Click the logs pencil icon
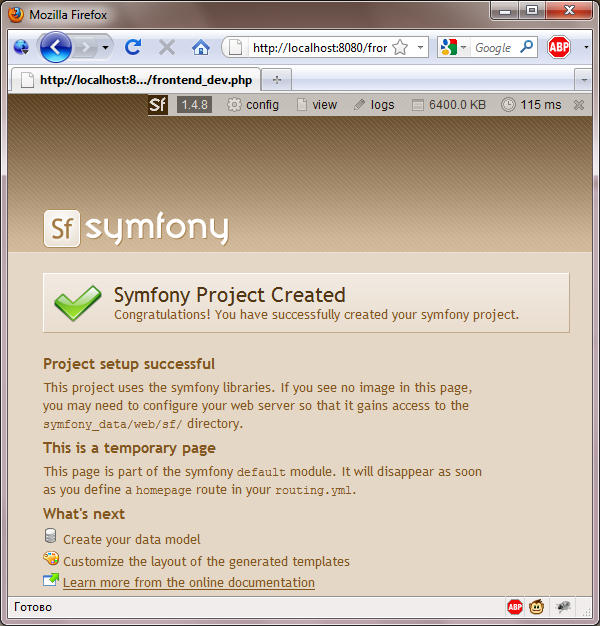 (359, 105)
